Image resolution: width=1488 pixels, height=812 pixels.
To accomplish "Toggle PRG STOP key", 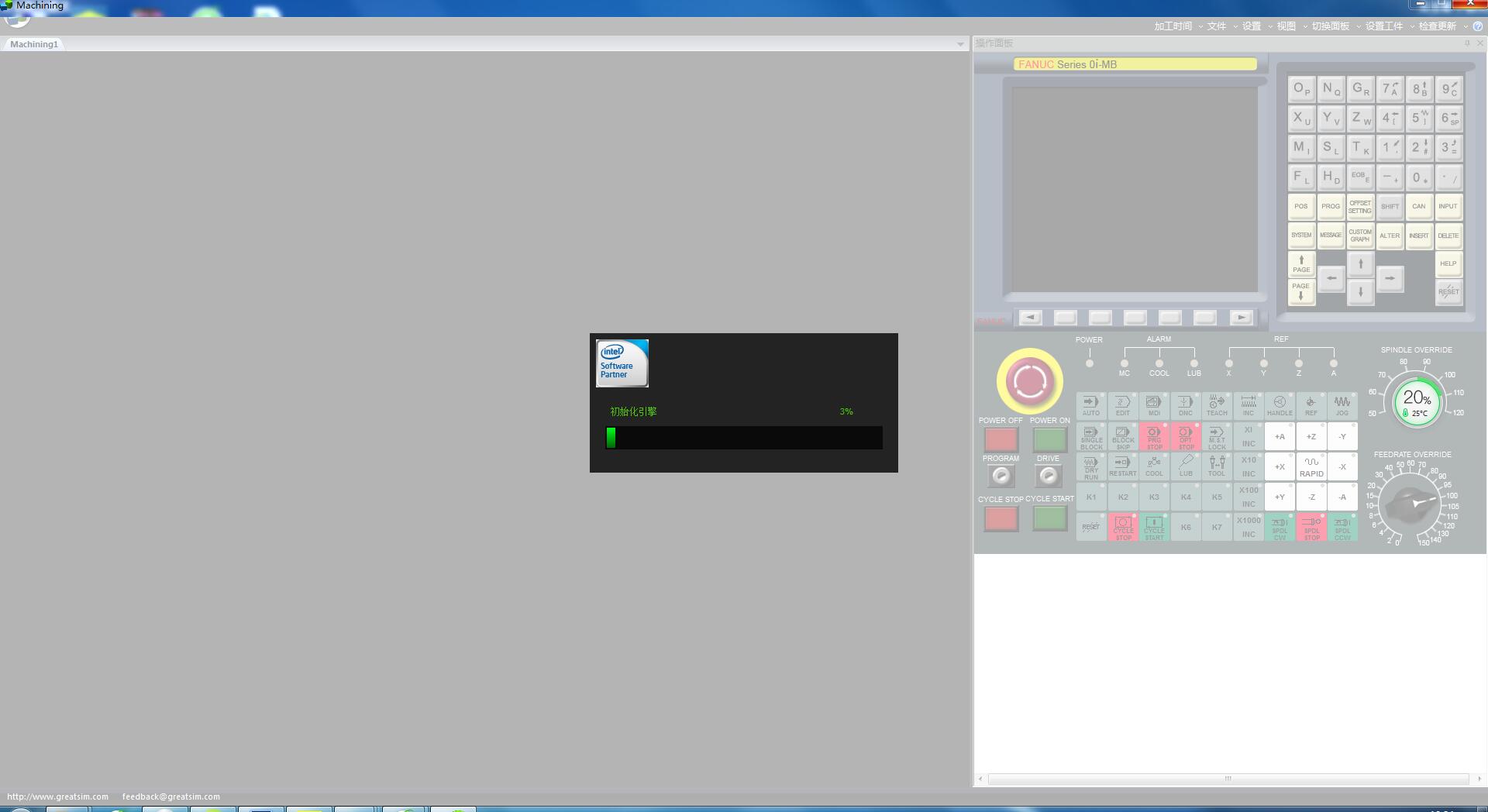I will [x=1154, y=436].
